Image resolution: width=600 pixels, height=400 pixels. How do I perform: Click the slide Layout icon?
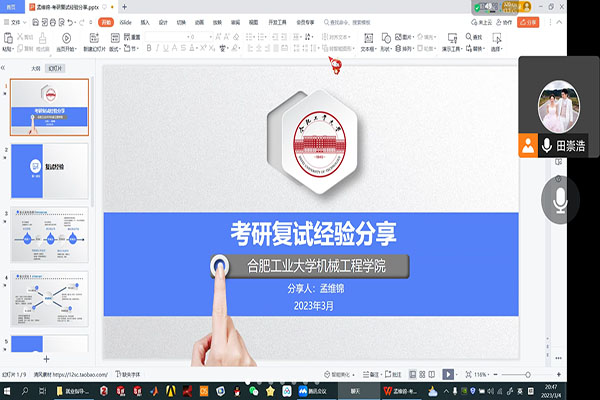[115, 38]
